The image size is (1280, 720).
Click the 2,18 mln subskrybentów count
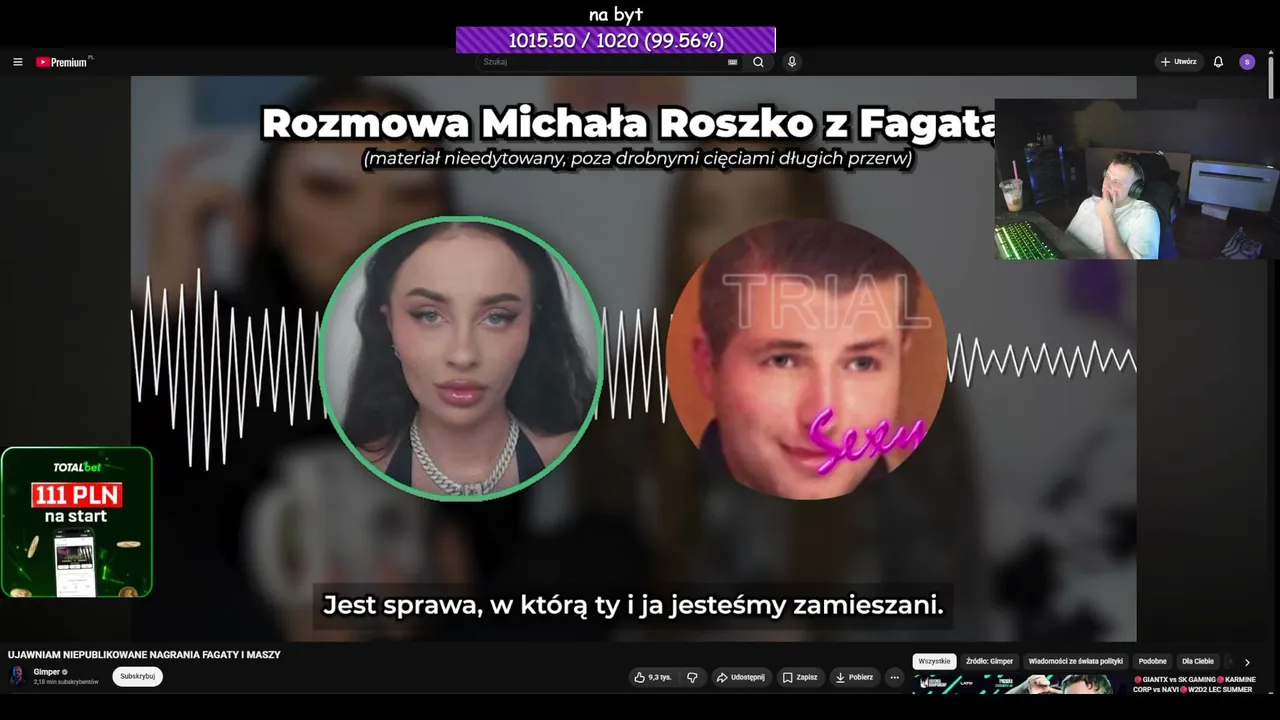[x=66, y=682]
